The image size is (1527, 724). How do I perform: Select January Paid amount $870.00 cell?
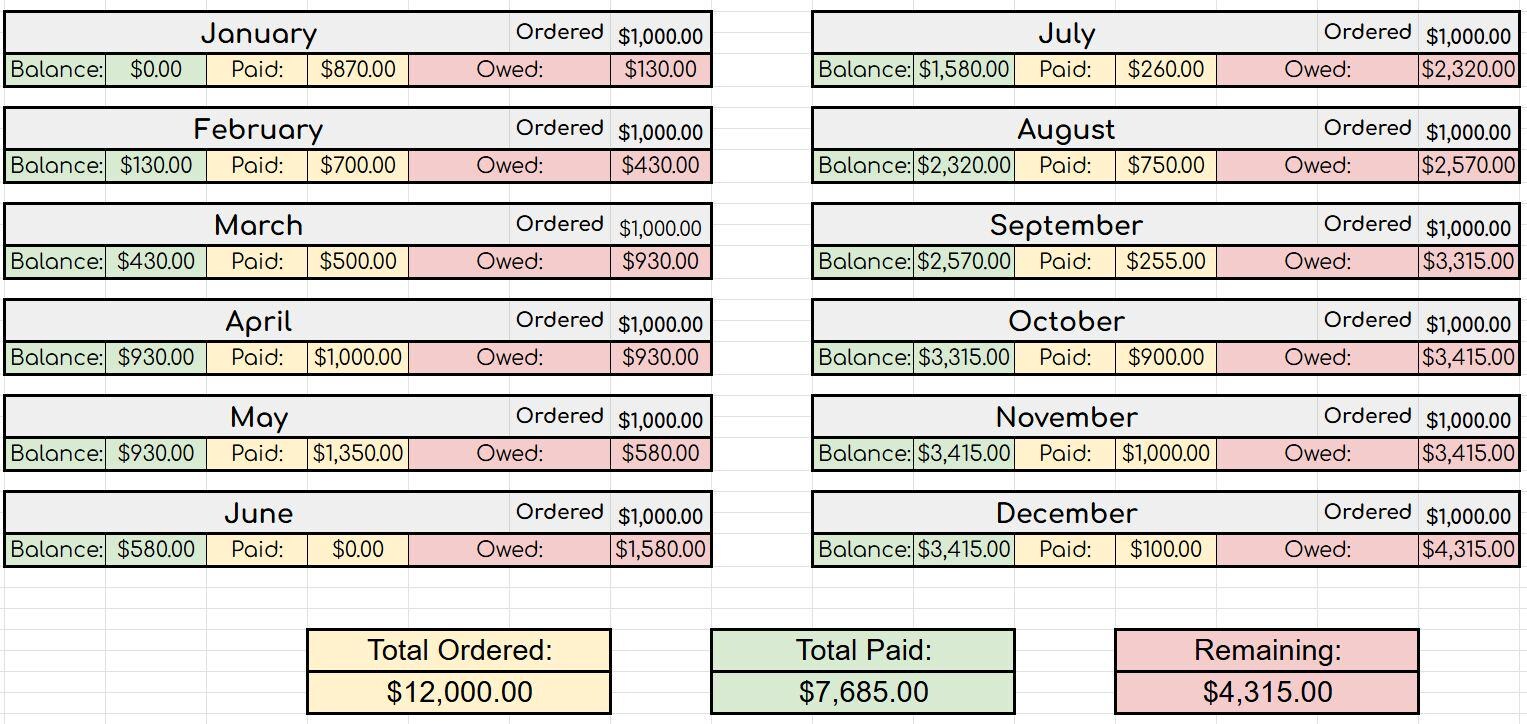point(358,70)
